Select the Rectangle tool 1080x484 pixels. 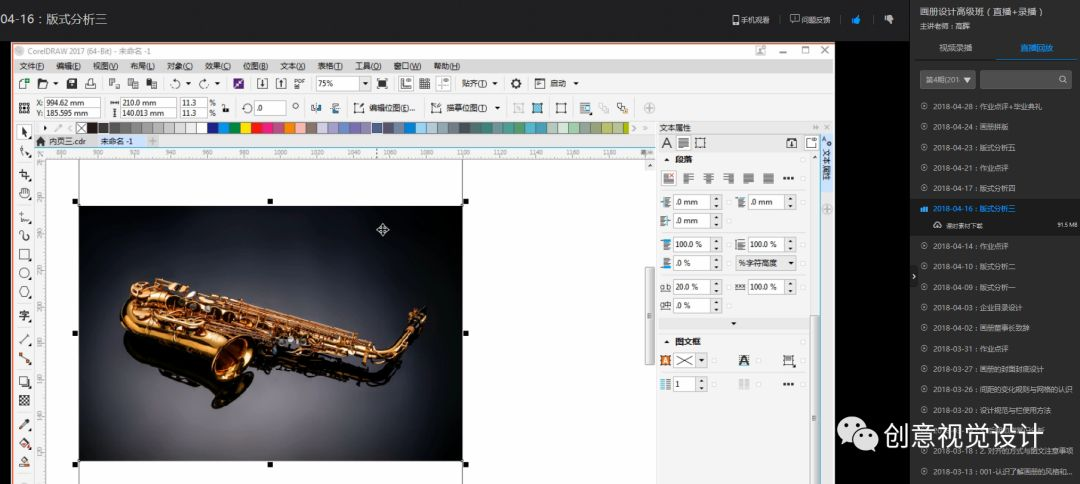tap(25, 254)
